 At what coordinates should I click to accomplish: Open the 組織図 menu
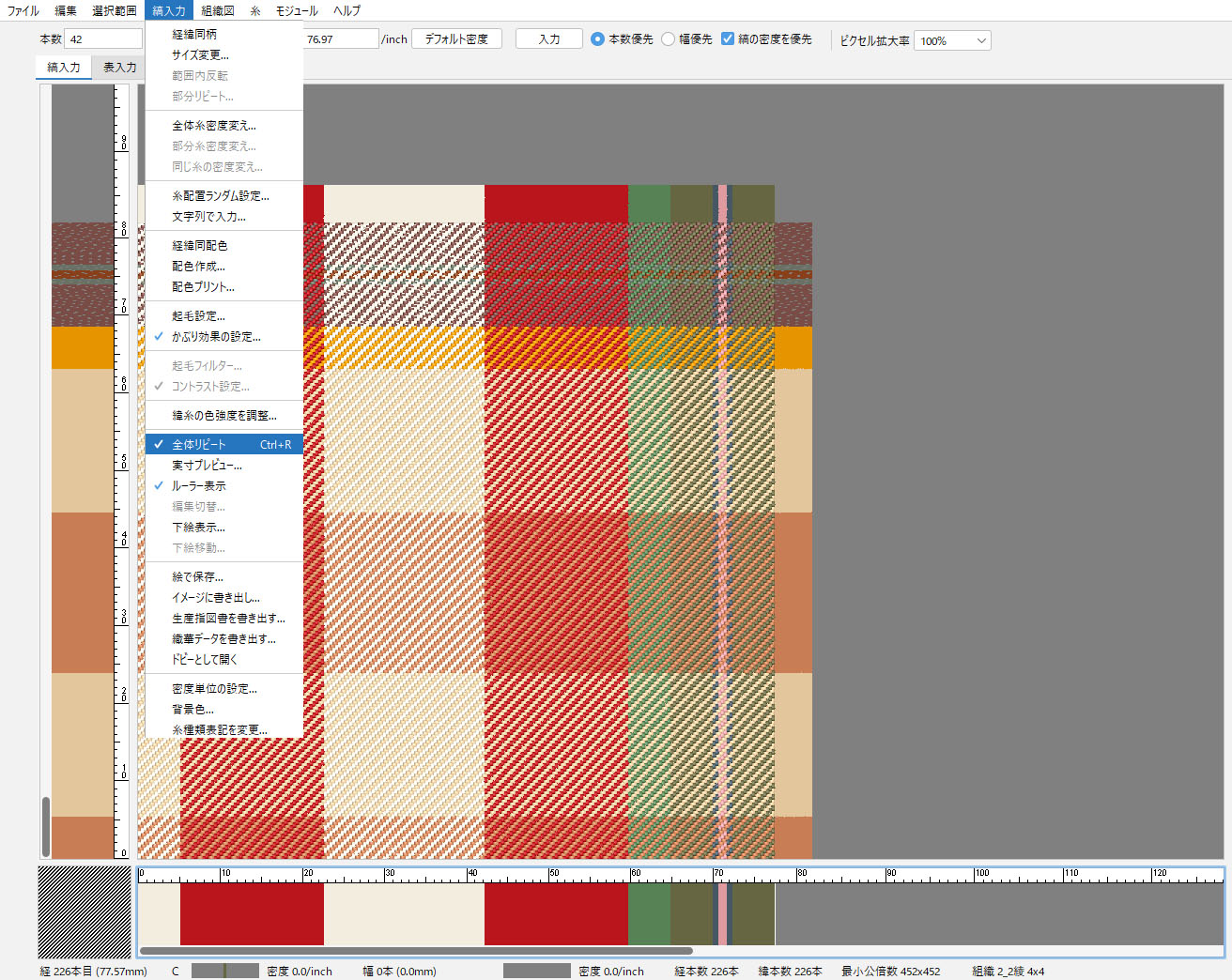(218, 10)
